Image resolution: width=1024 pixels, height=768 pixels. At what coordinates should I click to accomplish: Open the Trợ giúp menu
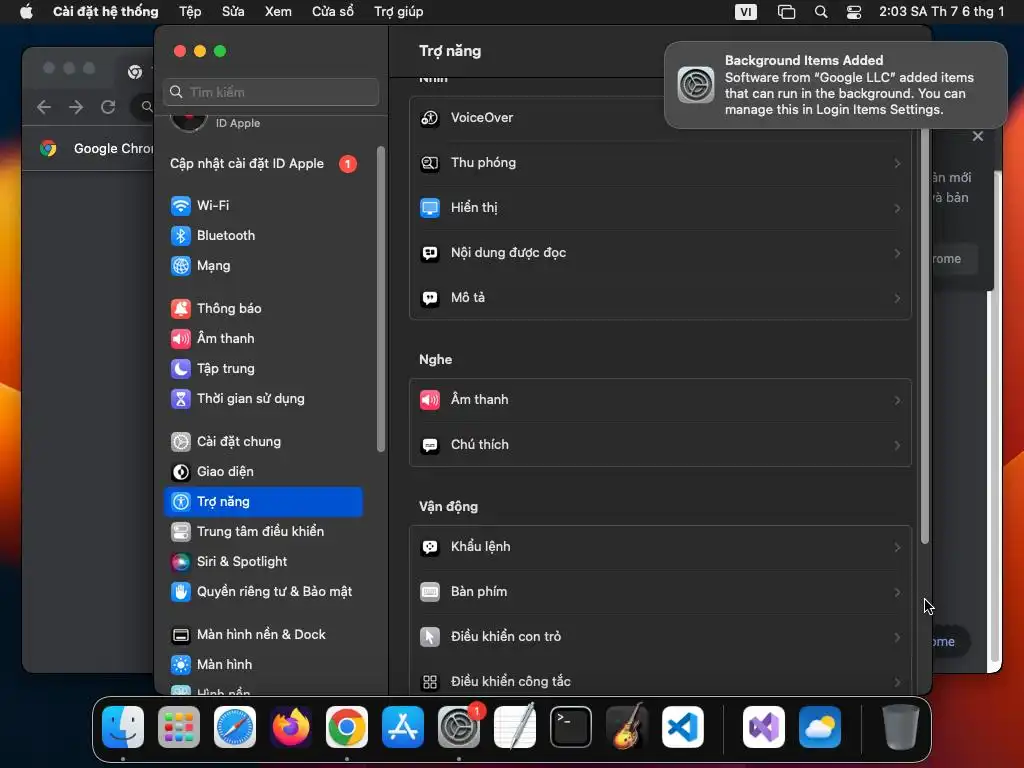(x=398, y=12)
